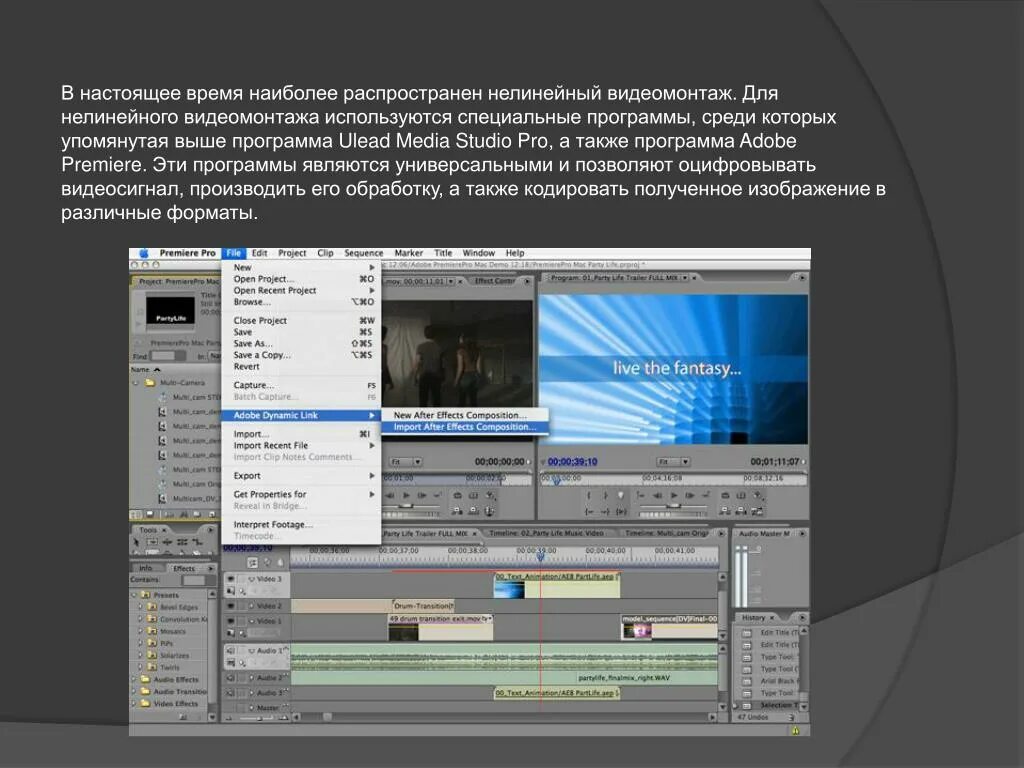
Task: Toggle lock box on Video 3 track
Action: (x=242, y=579)
